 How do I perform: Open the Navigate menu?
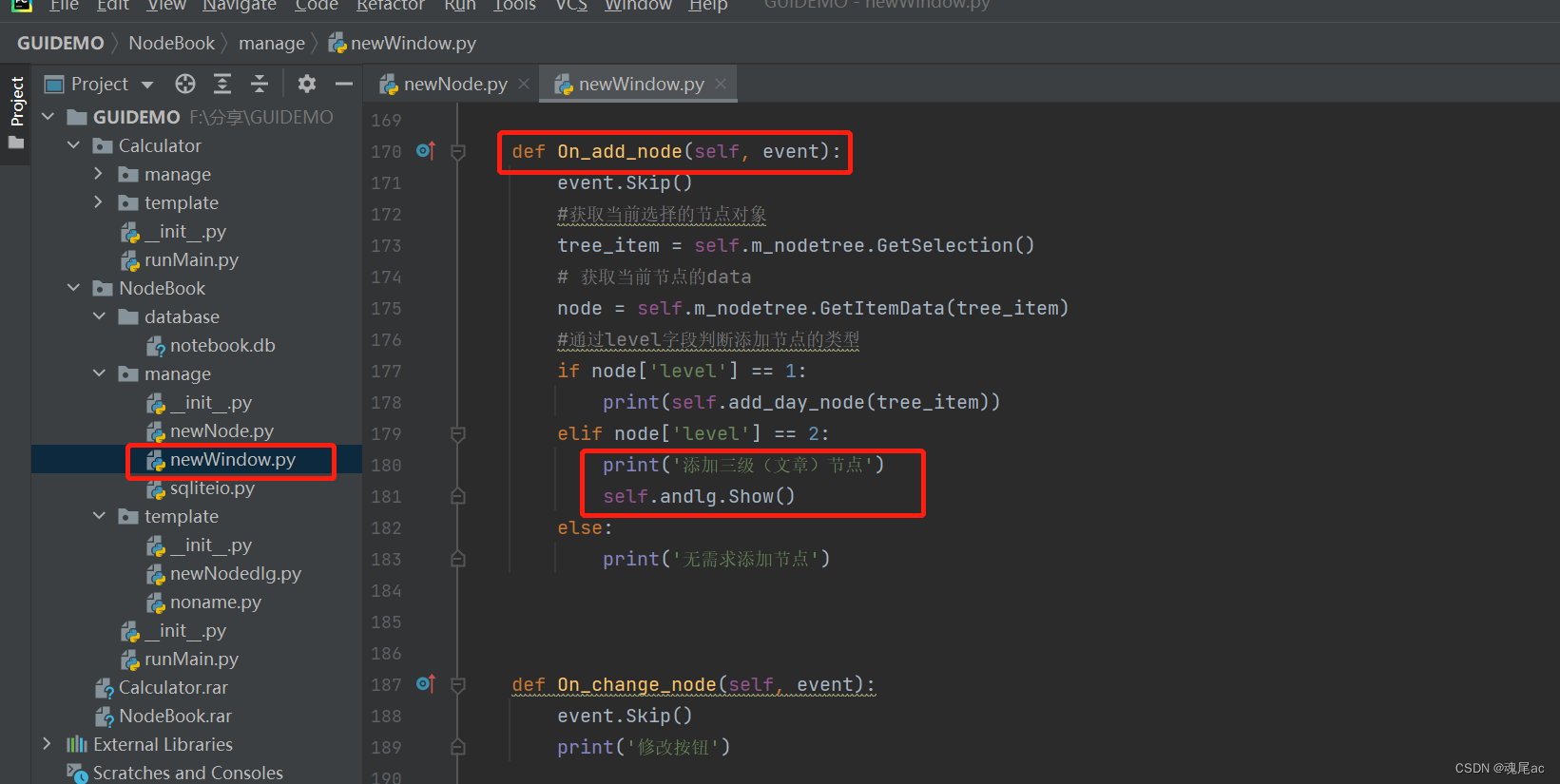click(240, 5)
